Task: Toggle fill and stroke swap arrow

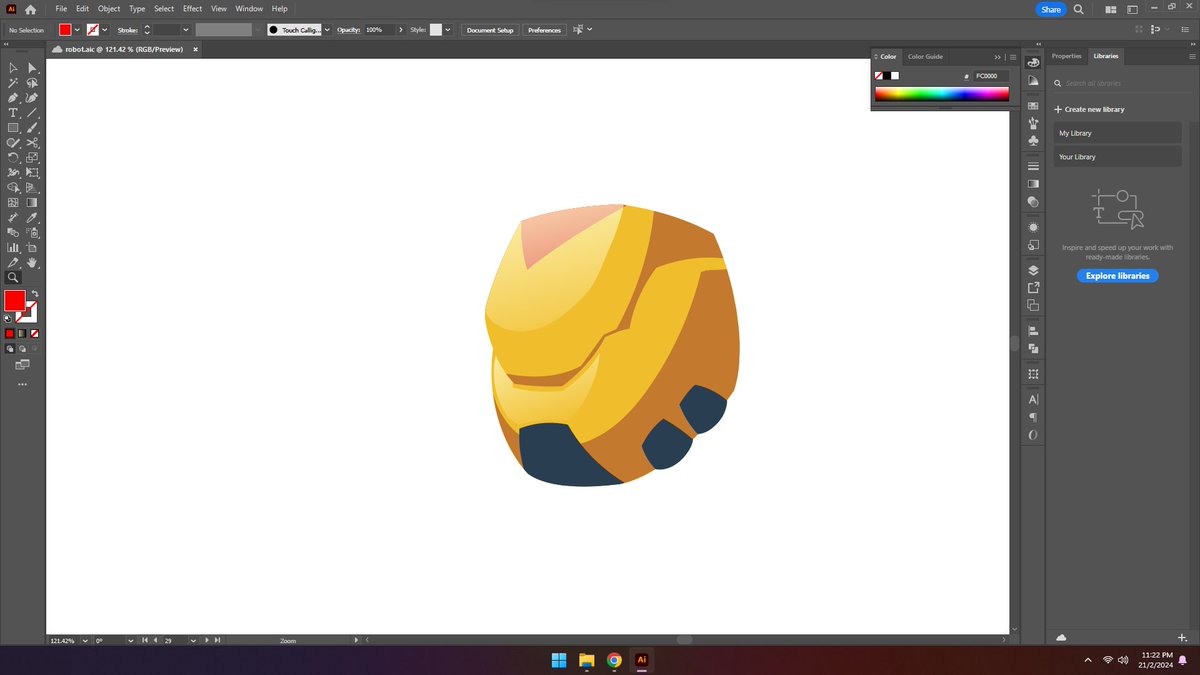Action: (x=35, y=293)
